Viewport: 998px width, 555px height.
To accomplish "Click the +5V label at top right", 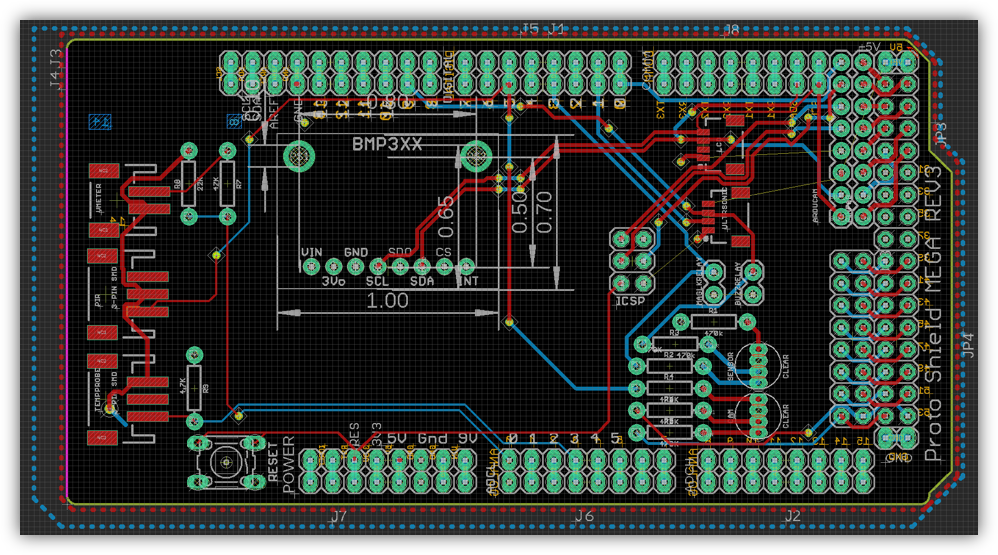I will [869, 47].
